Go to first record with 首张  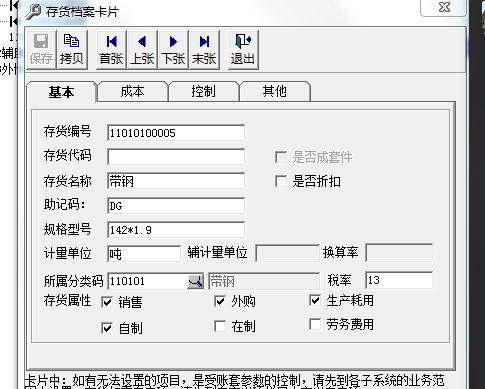coord(111,50)
